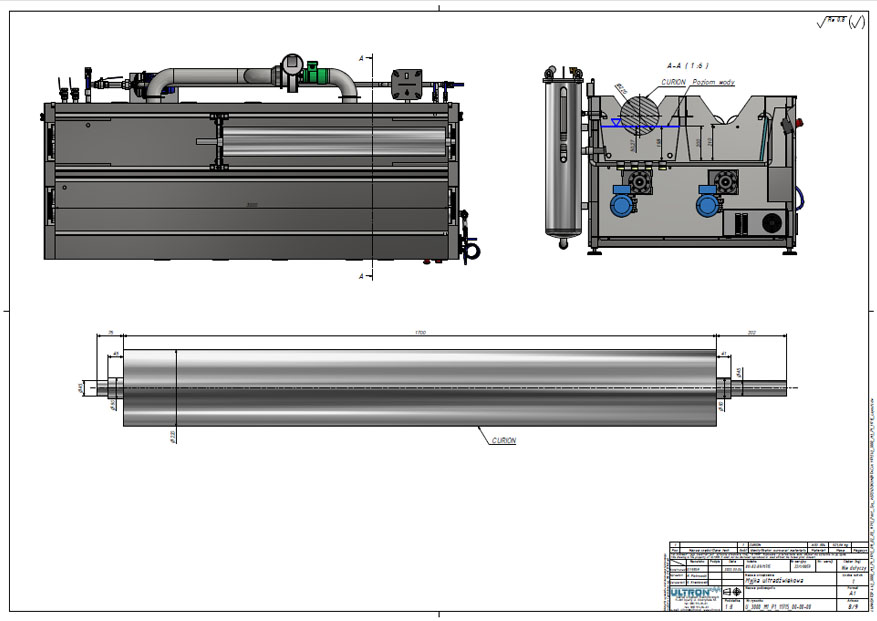877x621 pixels.
Task: Click the CURION label in section view
Action: [x=673, y=82]
